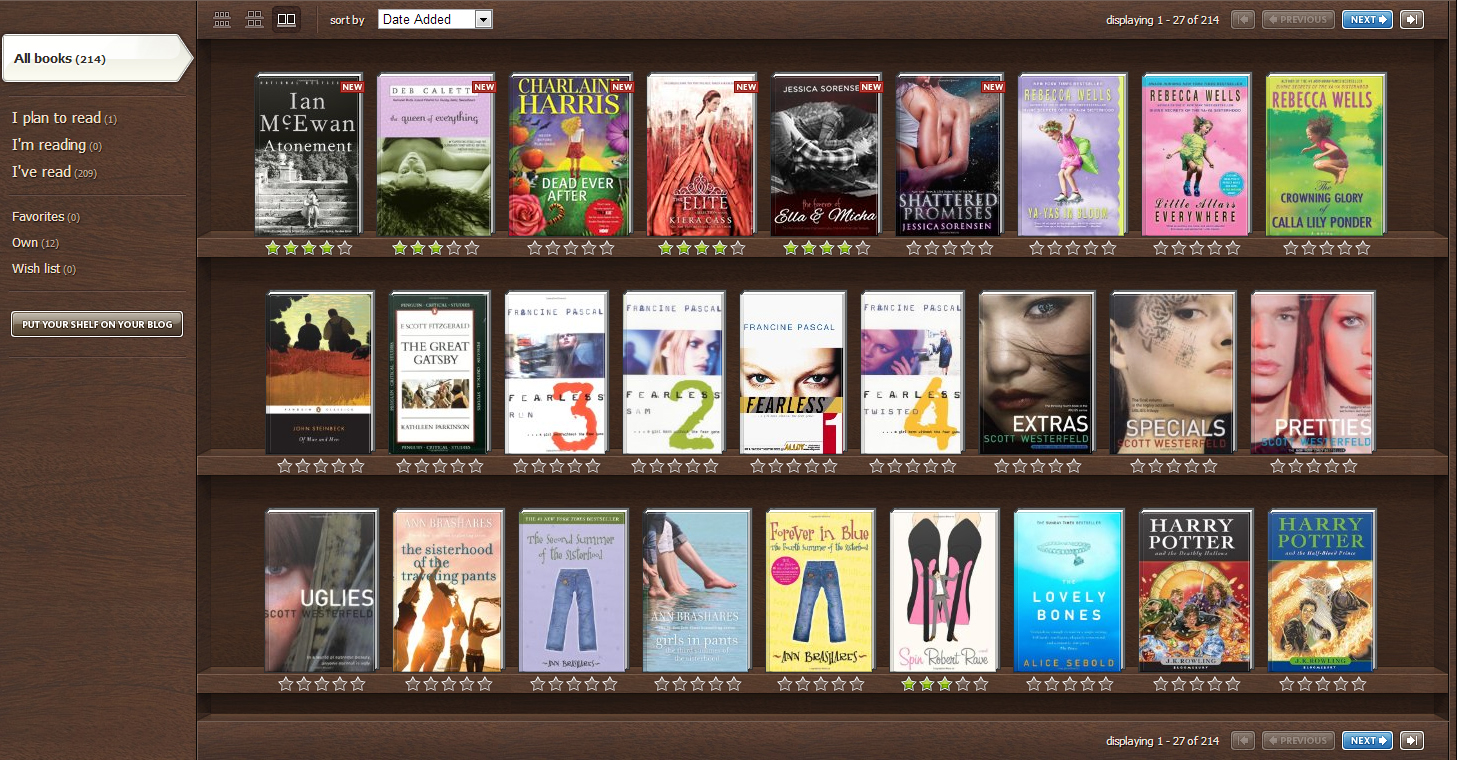The height and width of the screenshot is (760, 1457).
Task: Open the sort by Date Added dropdown
Action: click(x=435, y=19)
